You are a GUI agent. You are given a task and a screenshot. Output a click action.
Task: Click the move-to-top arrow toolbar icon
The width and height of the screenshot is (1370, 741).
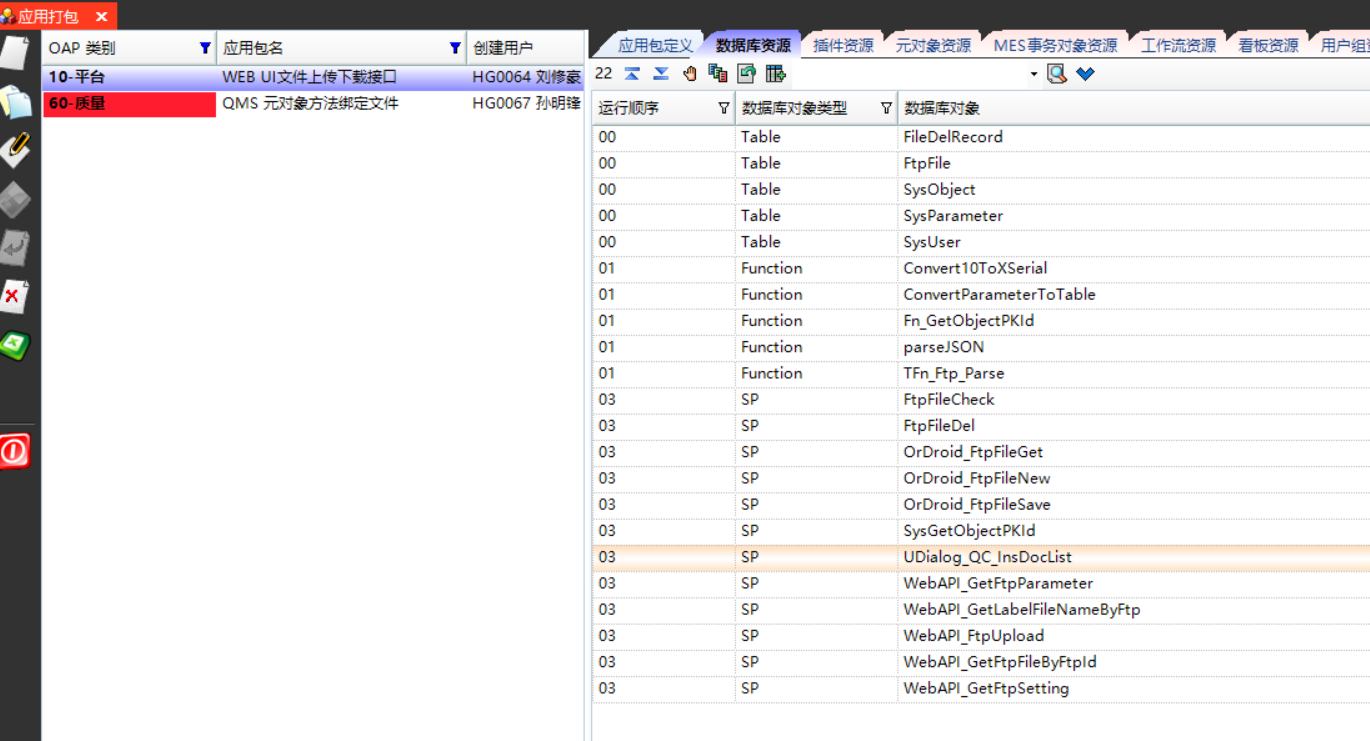click(x=632, y=74)
